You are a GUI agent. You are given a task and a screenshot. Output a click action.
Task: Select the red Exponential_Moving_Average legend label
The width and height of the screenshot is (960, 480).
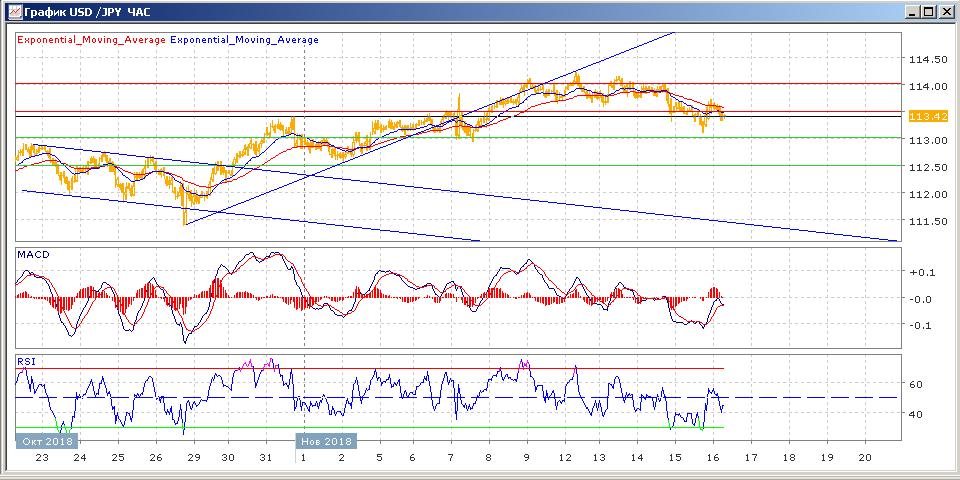92,40
